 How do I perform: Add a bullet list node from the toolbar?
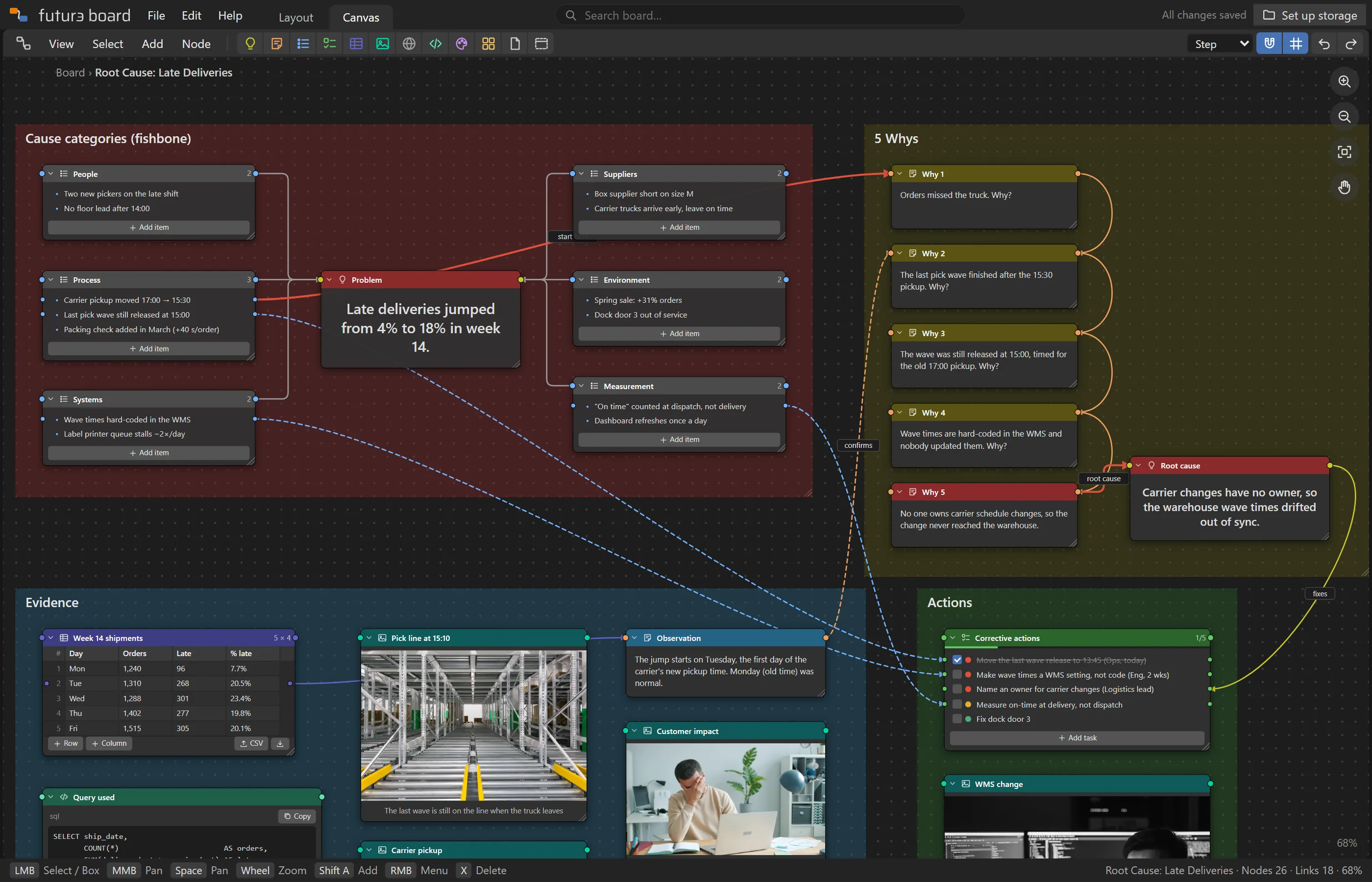[x=303, y=44]
